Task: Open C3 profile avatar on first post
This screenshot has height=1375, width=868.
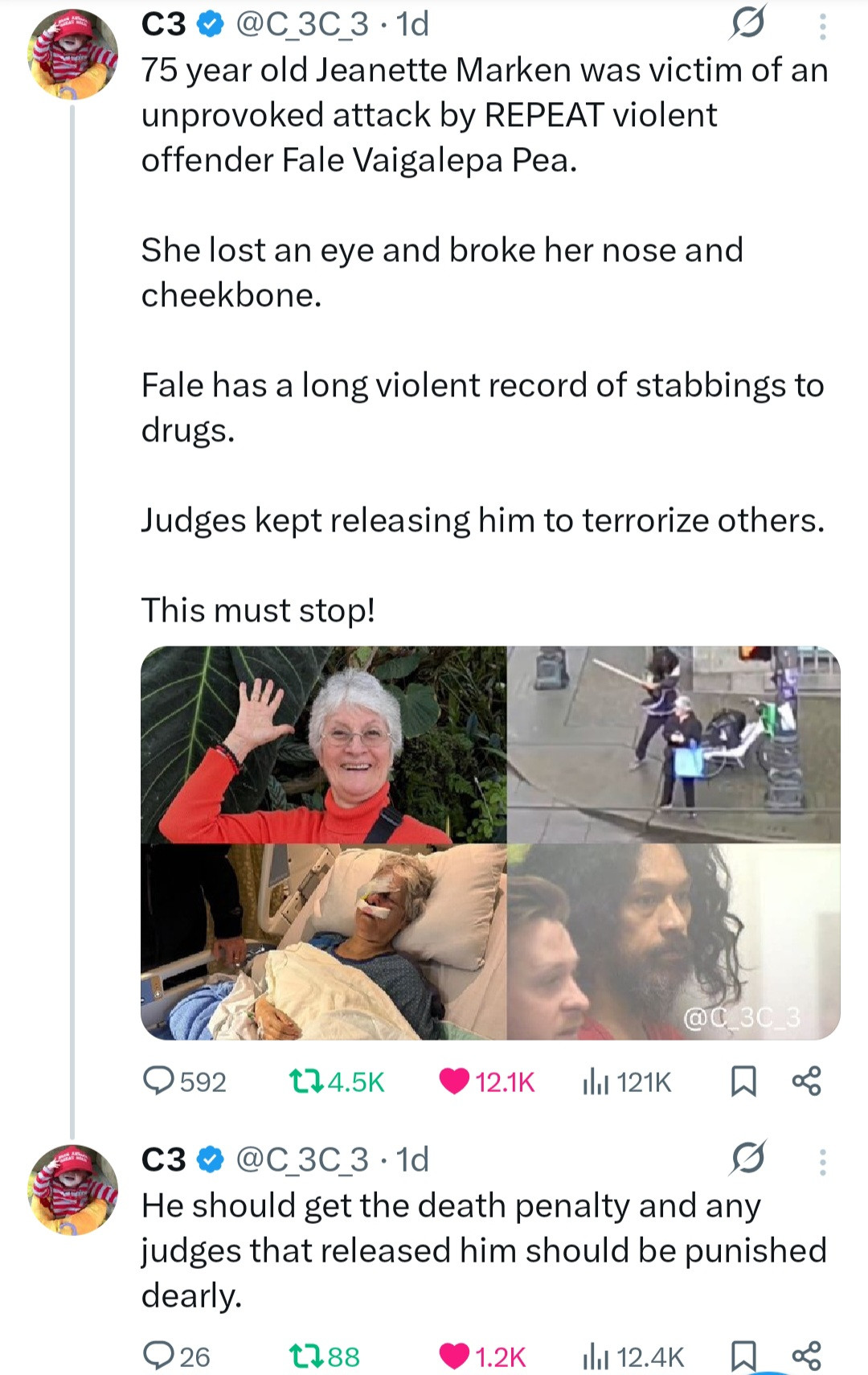Action: coord(73,56)
